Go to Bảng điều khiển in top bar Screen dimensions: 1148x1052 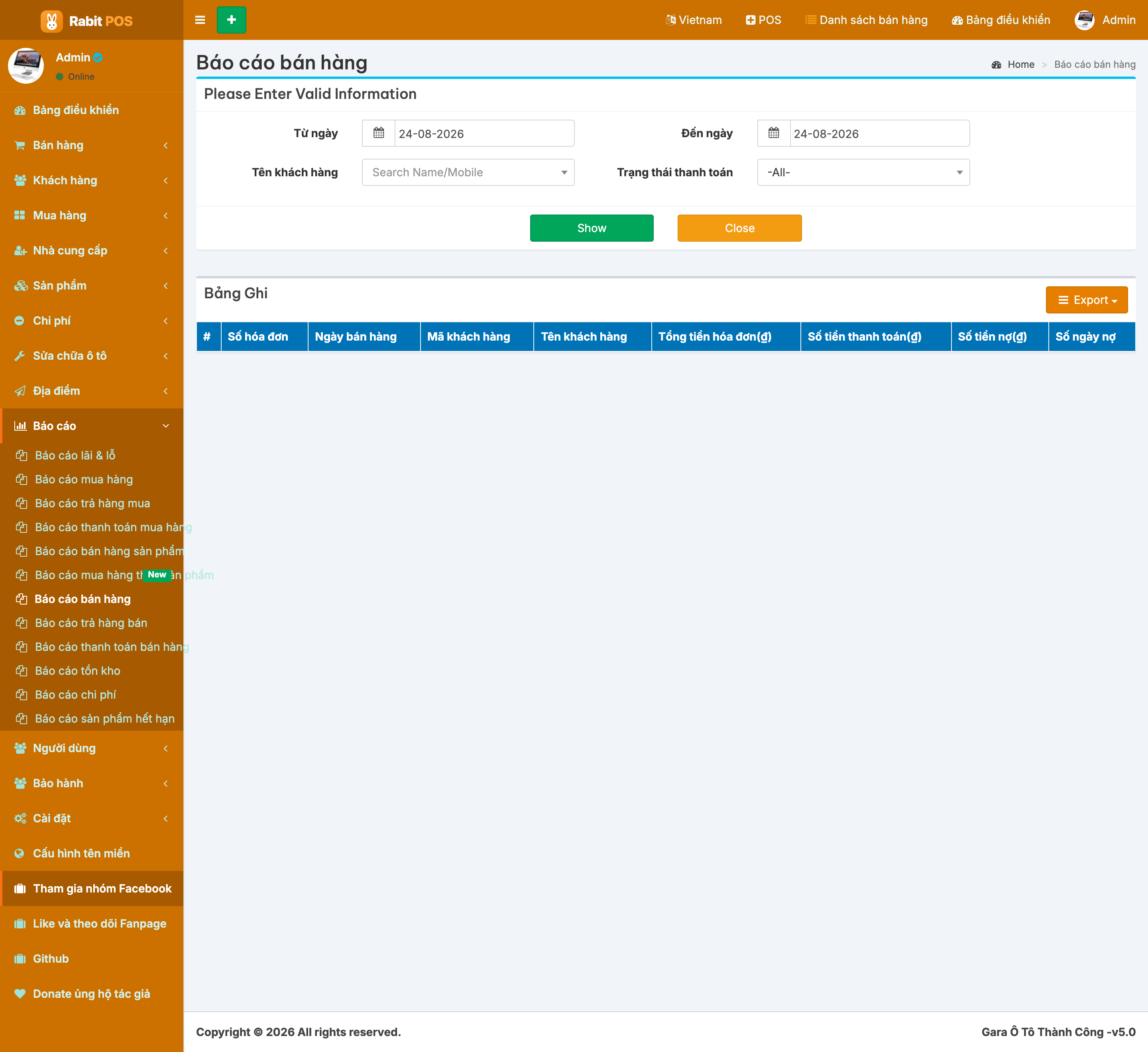[x=1001, y=20]
